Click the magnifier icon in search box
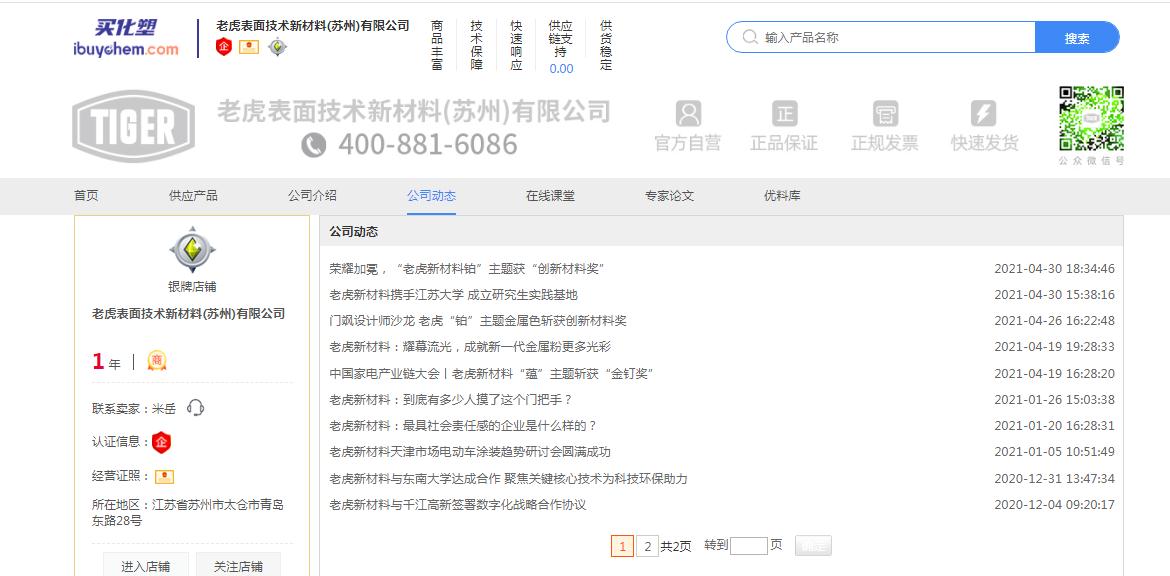This screenshot has width=1170, height=576. 750,37
